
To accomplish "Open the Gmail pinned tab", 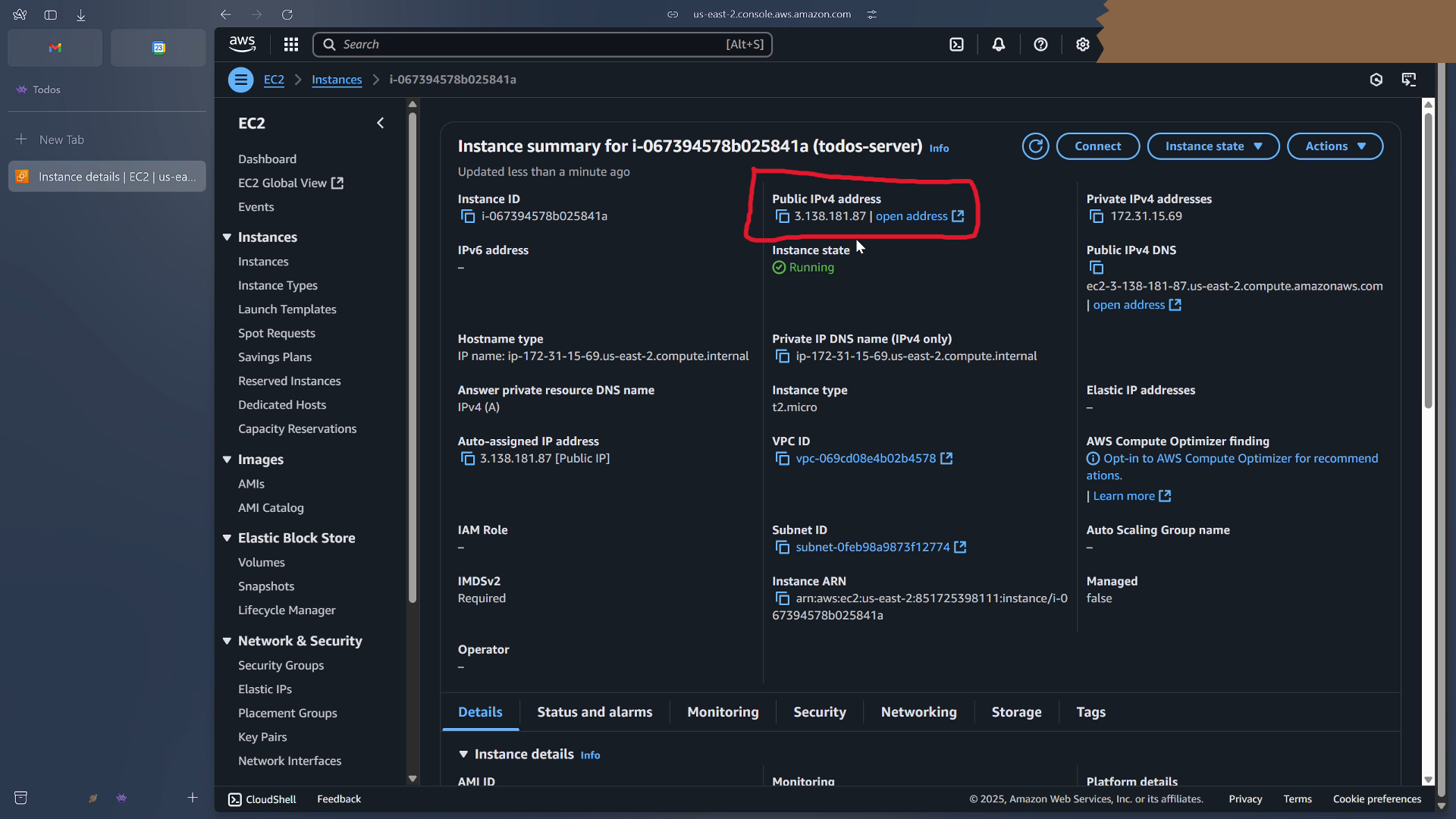I will tap(55, 48).
